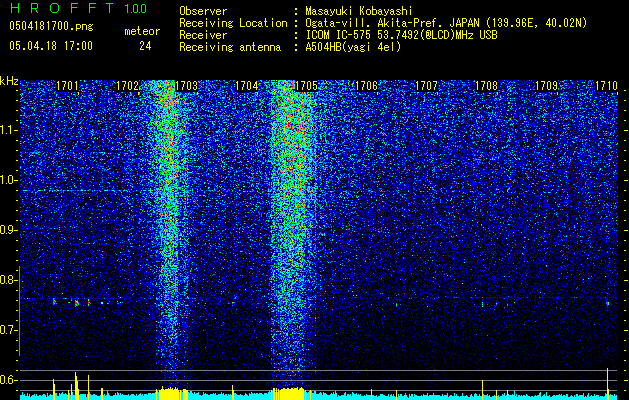Click the A504HB(yagi 4el) antenna text
Screen dimensions: 629x400
pyautogui.click(x=353, y=47)
